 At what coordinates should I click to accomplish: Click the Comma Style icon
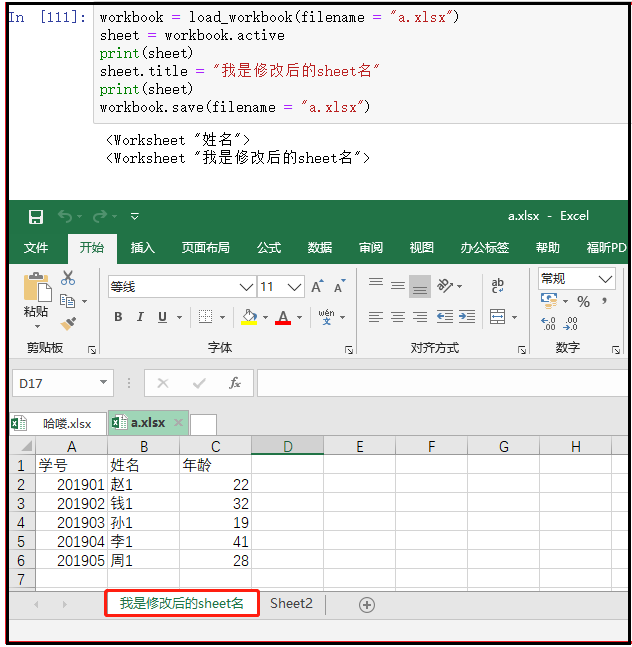(604, 301)
